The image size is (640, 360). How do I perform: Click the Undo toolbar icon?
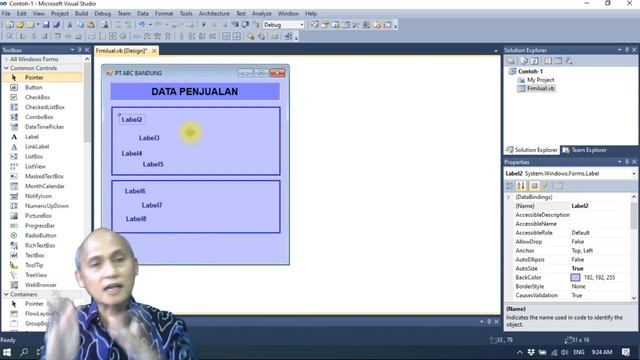click(x=142, y=25)
